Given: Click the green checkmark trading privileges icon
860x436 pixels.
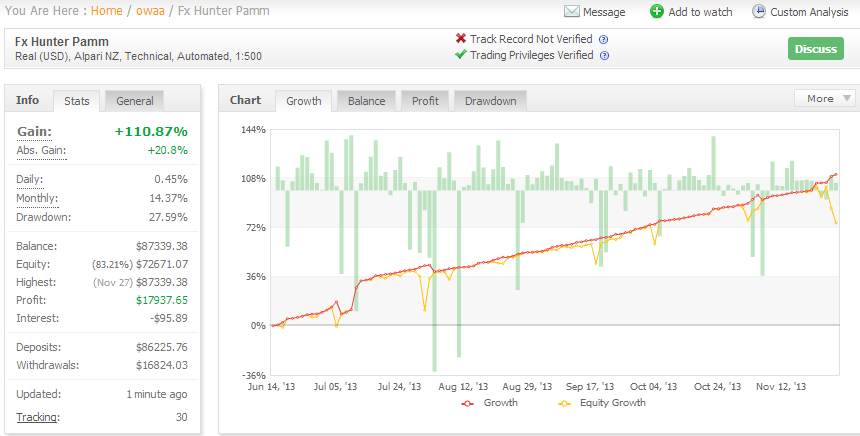Looking at the screenshot, I should click(461, 54).
